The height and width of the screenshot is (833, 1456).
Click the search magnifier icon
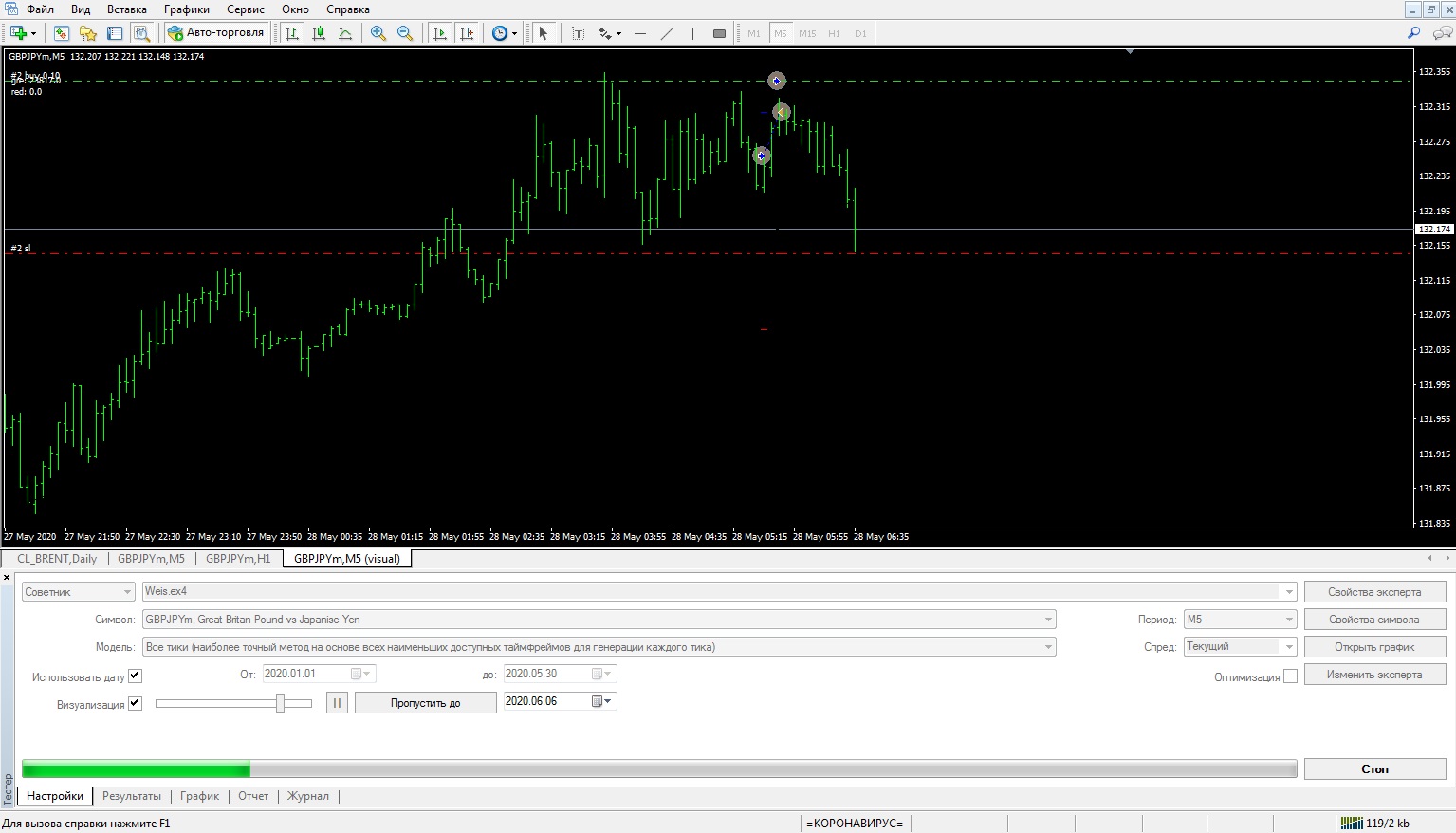pyautogui.click(x=1413, y=33)
